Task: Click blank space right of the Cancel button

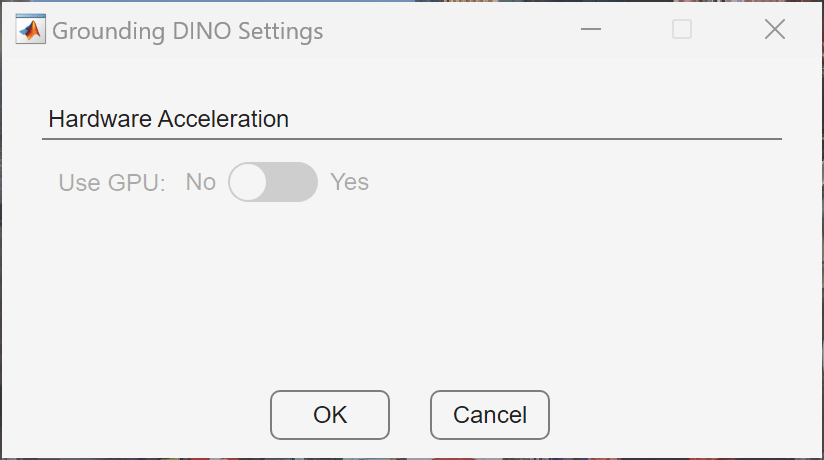Action: (x=680, y=415)
